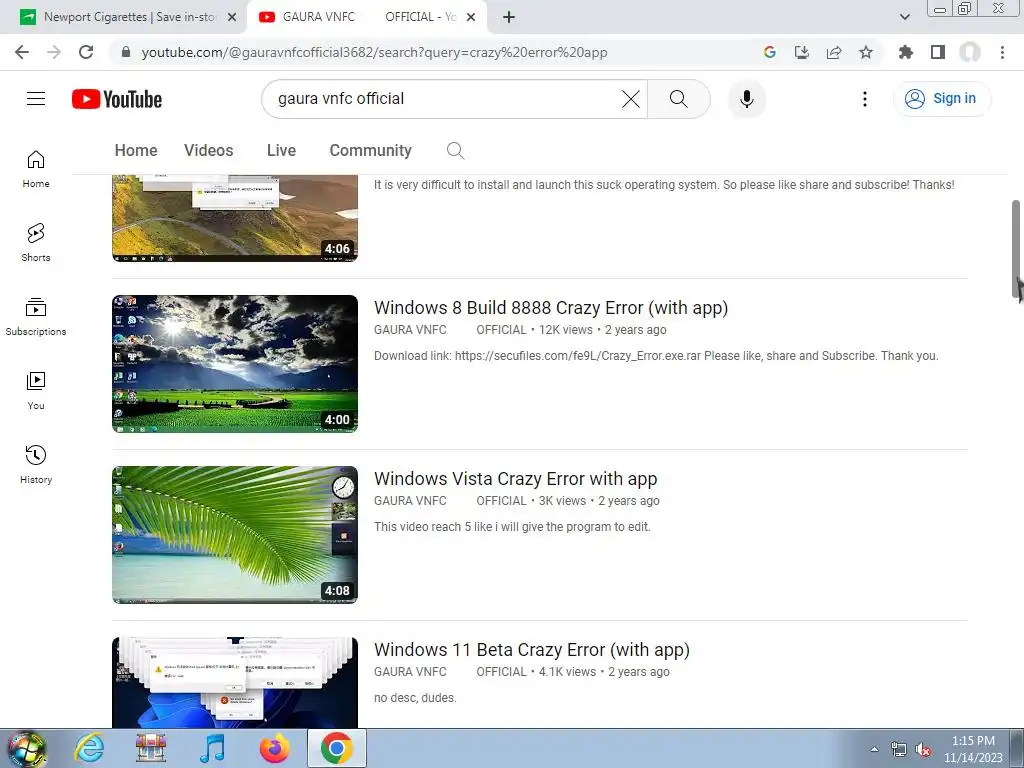The height and width of the screenshot is (768, 1024).
Task: Click the network tray icon
Action: pyautogui.click(x=899, y=750)
